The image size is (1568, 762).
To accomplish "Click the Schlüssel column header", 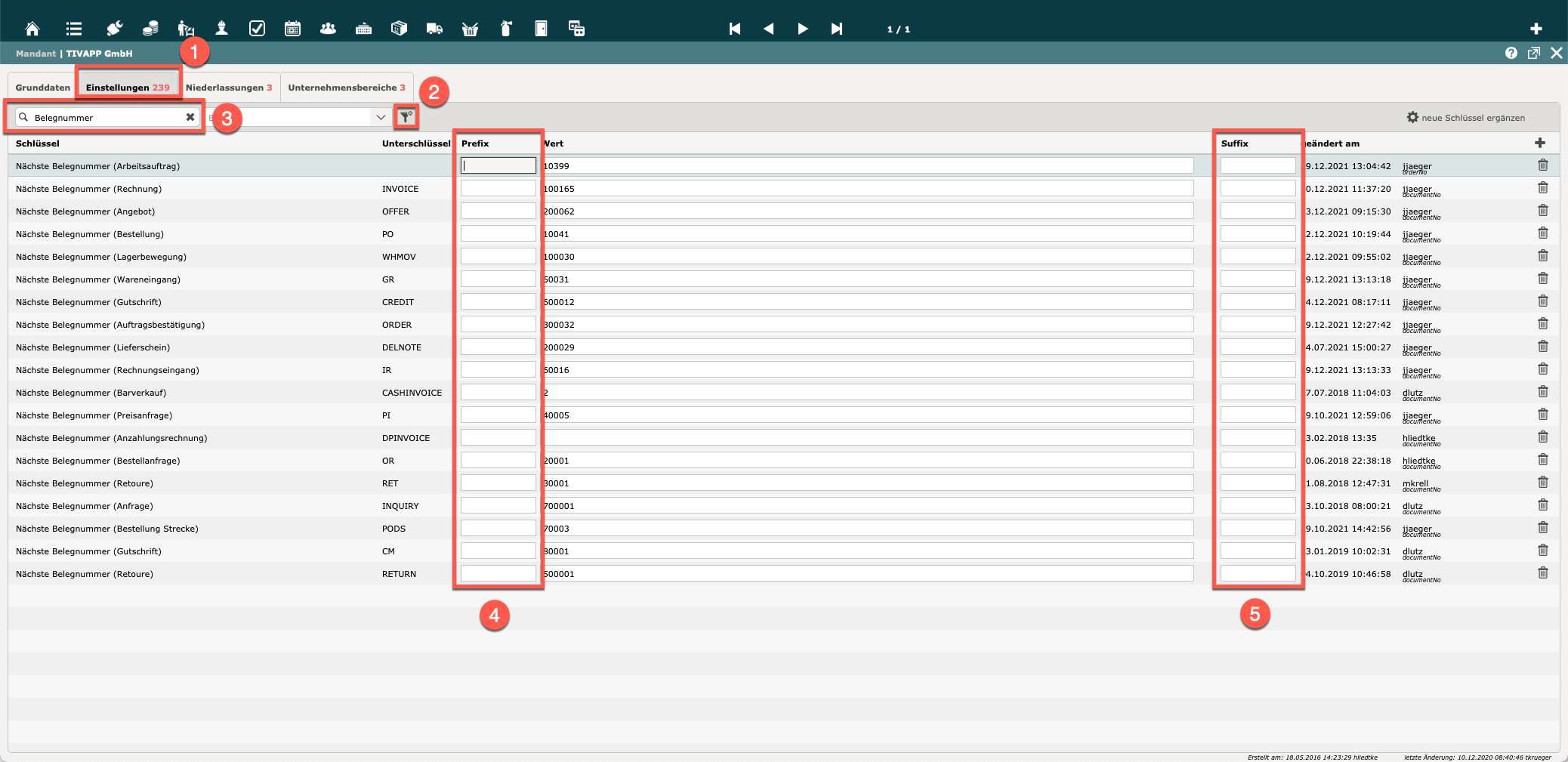I will click(x=37, y=143).
